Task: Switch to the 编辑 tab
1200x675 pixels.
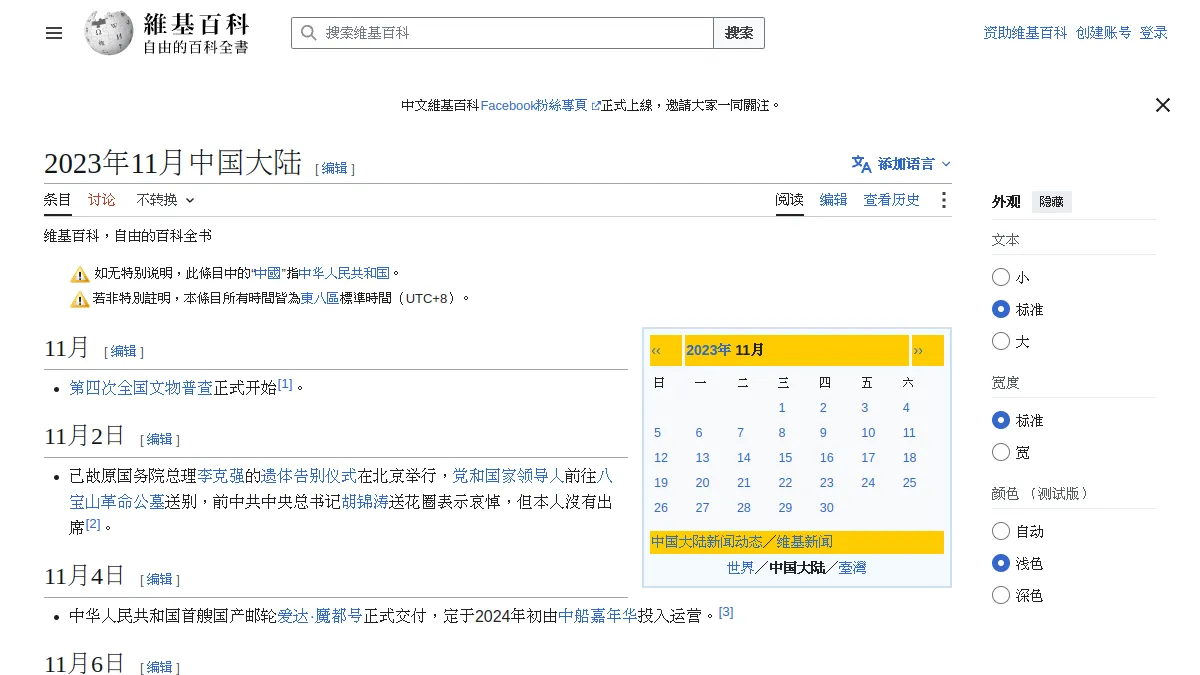Action: 834,200
